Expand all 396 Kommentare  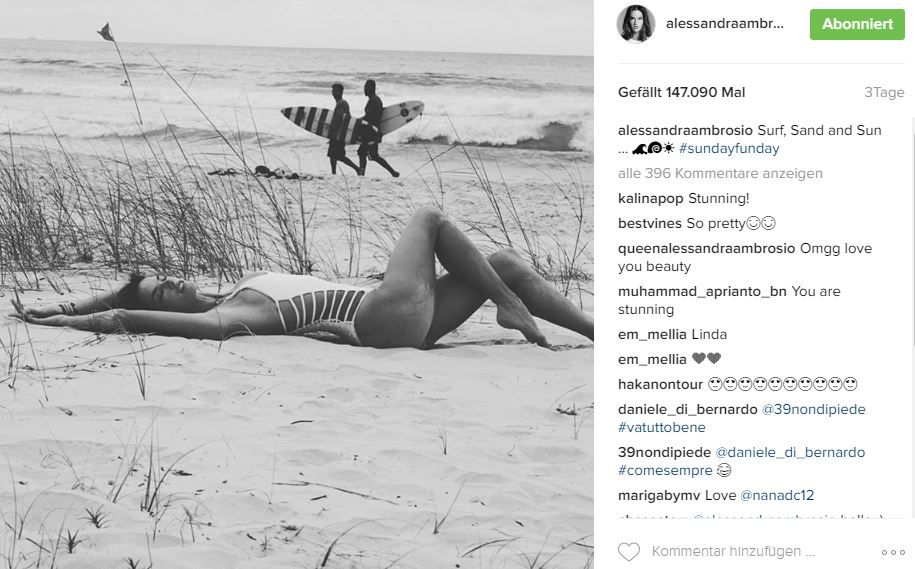tap(720, 173)
